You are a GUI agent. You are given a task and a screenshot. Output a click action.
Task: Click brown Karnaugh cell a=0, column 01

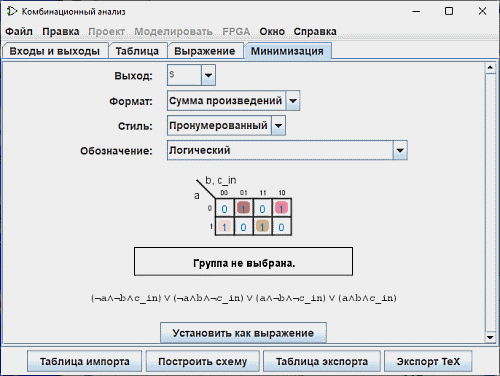(x=243, y=209)
